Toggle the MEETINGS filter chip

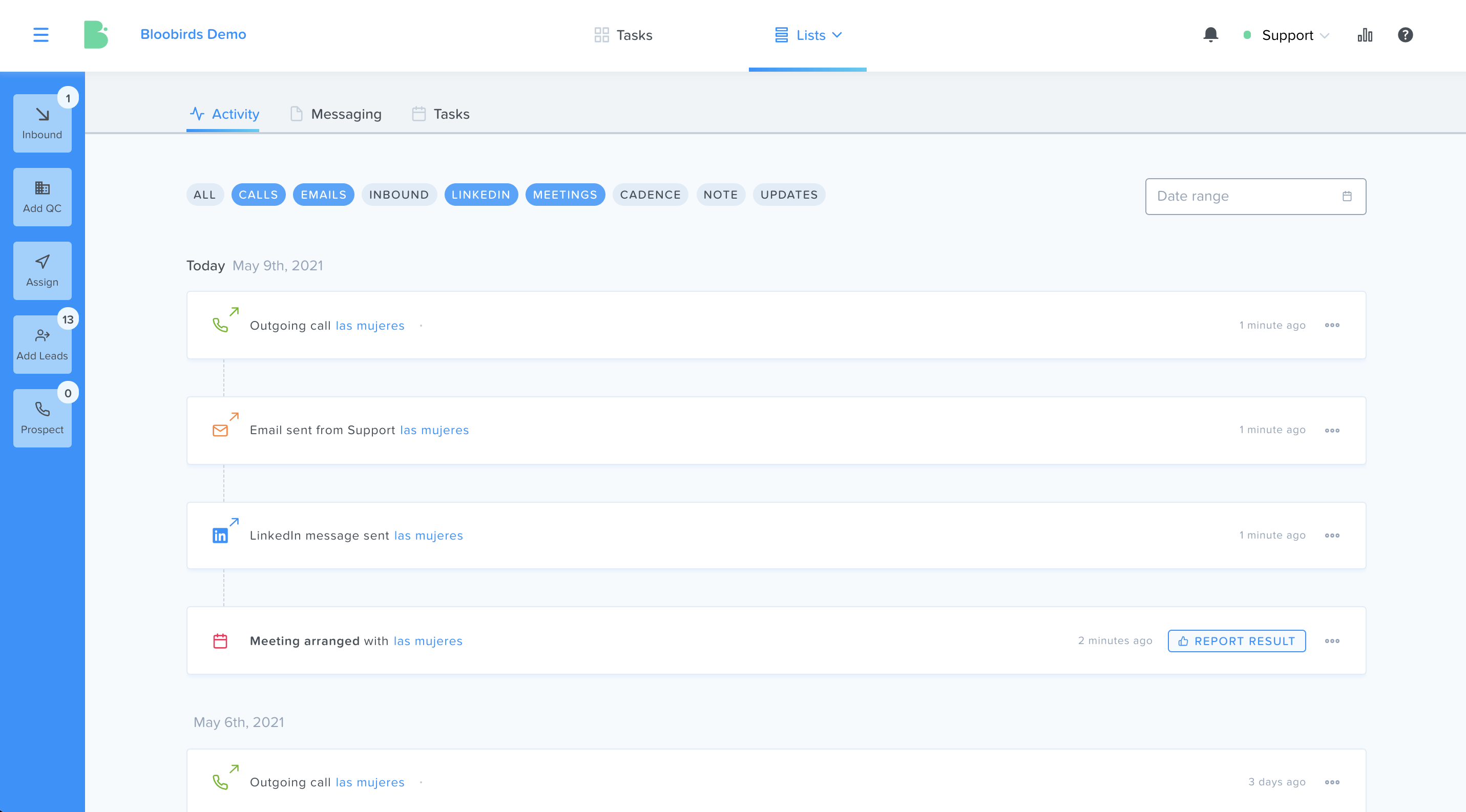click(x=565, y=195)
